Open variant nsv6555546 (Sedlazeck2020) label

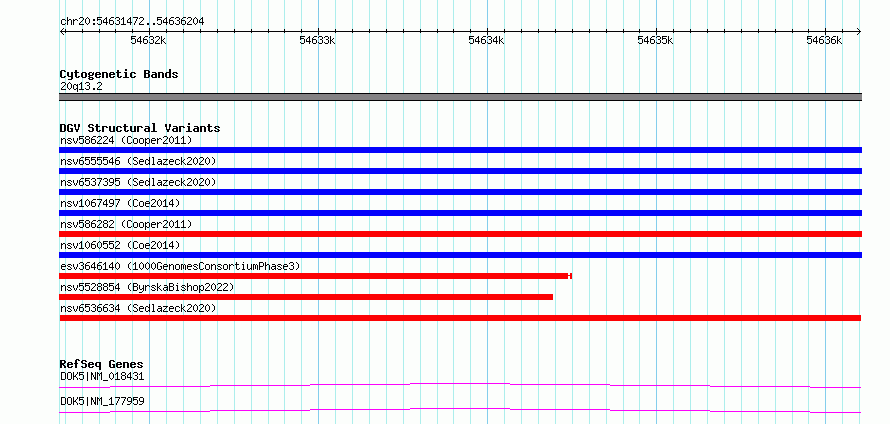[138, 161]
